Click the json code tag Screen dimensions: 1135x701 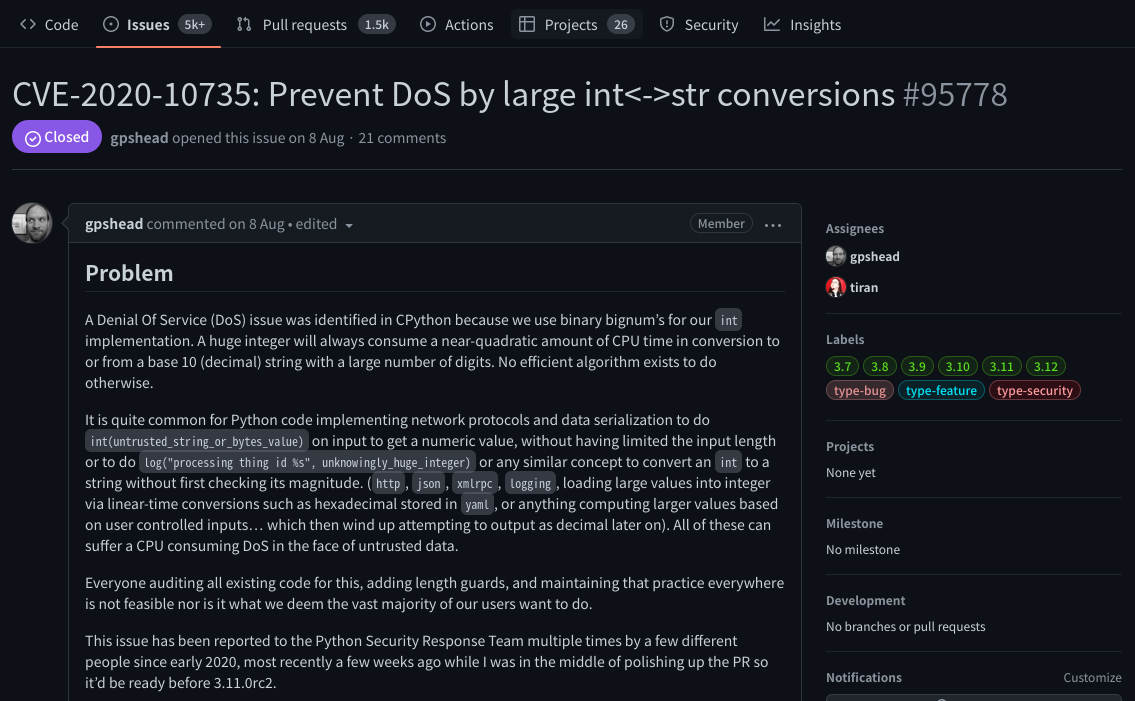429,483
